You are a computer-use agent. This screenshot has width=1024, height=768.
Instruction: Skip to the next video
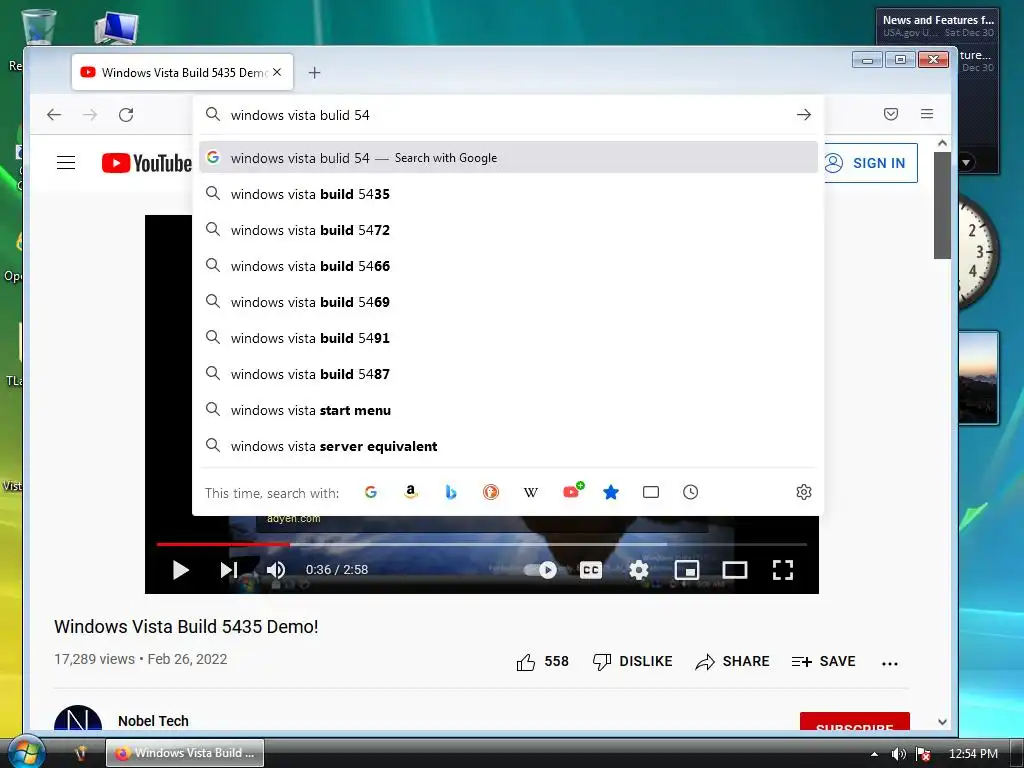tap(228, 570)
